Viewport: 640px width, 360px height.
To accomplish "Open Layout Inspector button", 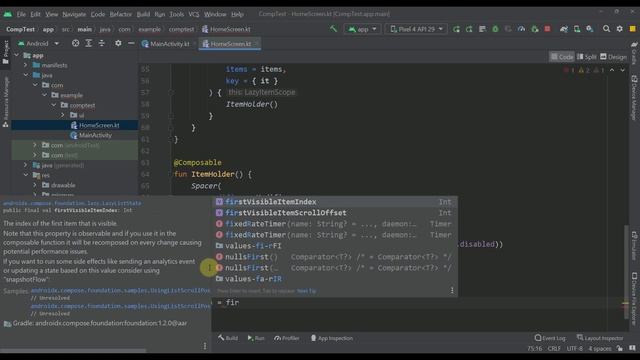I will (x=600, y=338).
